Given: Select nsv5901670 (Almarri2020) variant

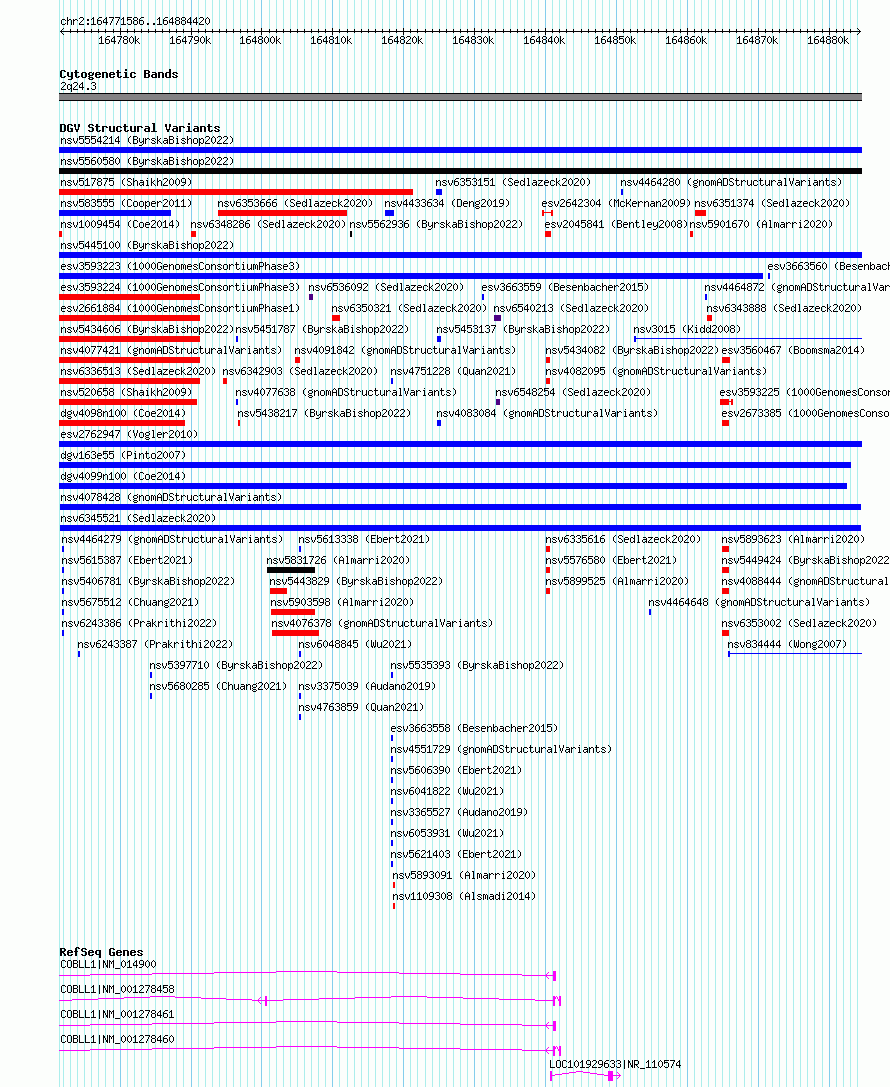Looking at the screenshot, I should pos(761,224).
